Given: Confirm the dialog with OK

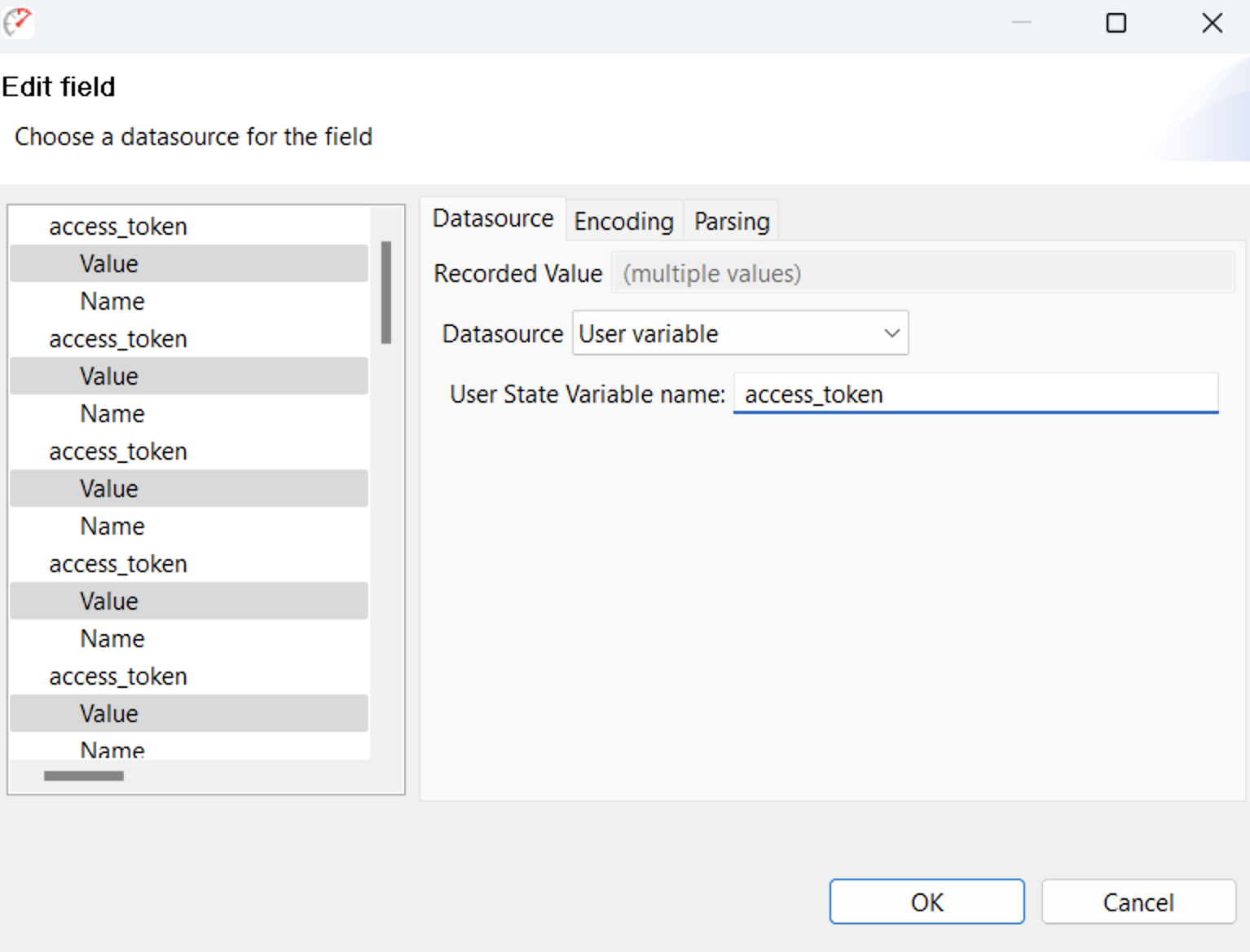Looking at the screenshot, I should point(926,901).
